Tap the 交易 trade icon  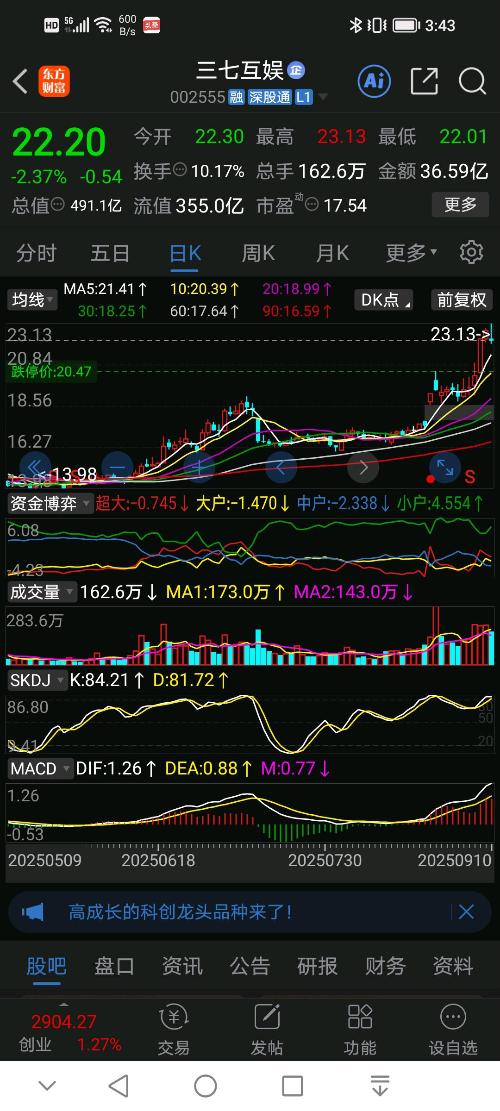[174, 1030]
